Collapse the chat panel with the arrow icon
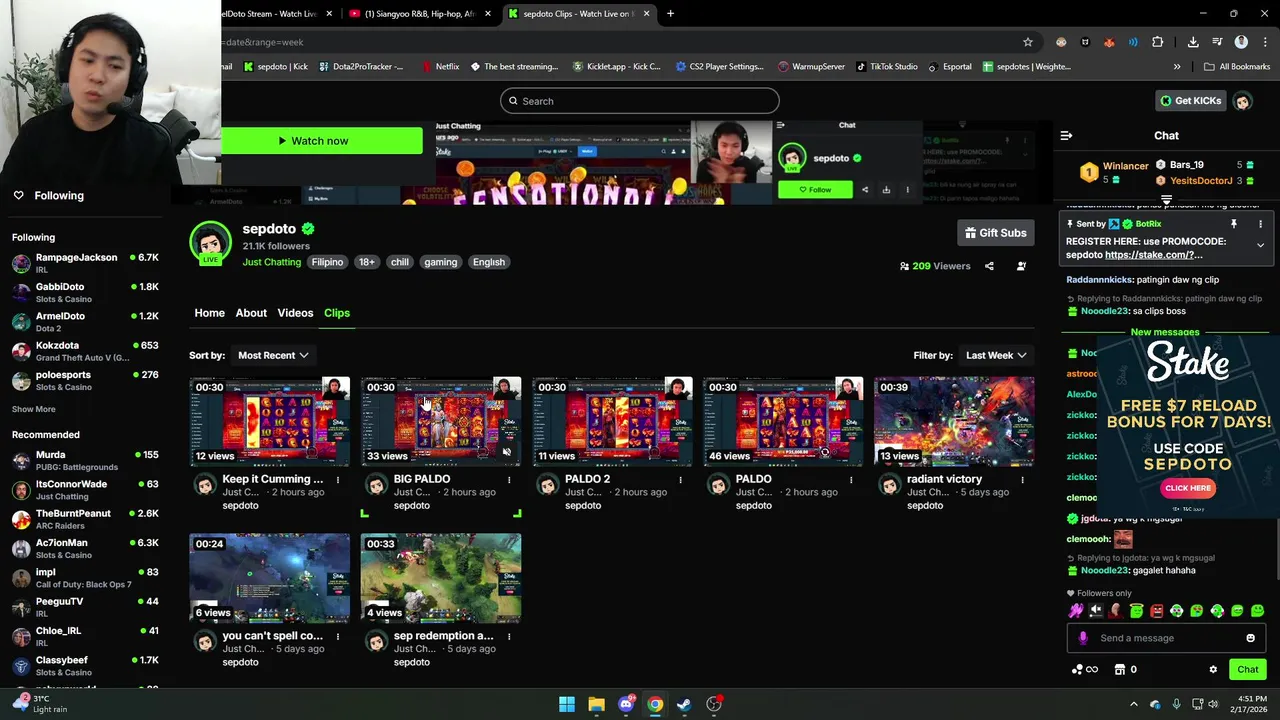The image size is (1280, 720). point(1066,135)
